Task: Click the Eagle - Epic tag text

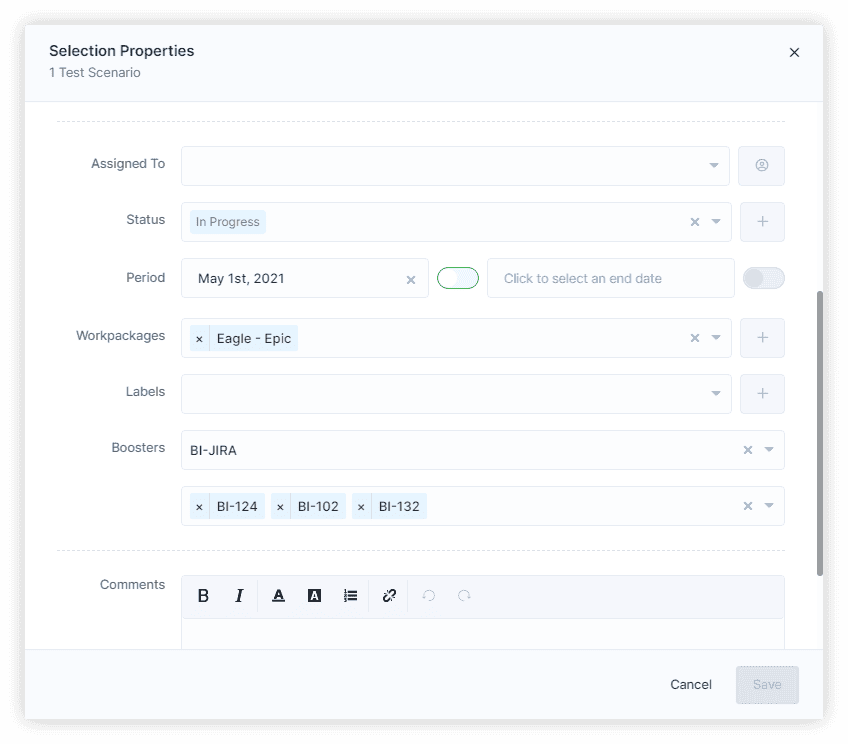Action: click(x=254, y=338)
